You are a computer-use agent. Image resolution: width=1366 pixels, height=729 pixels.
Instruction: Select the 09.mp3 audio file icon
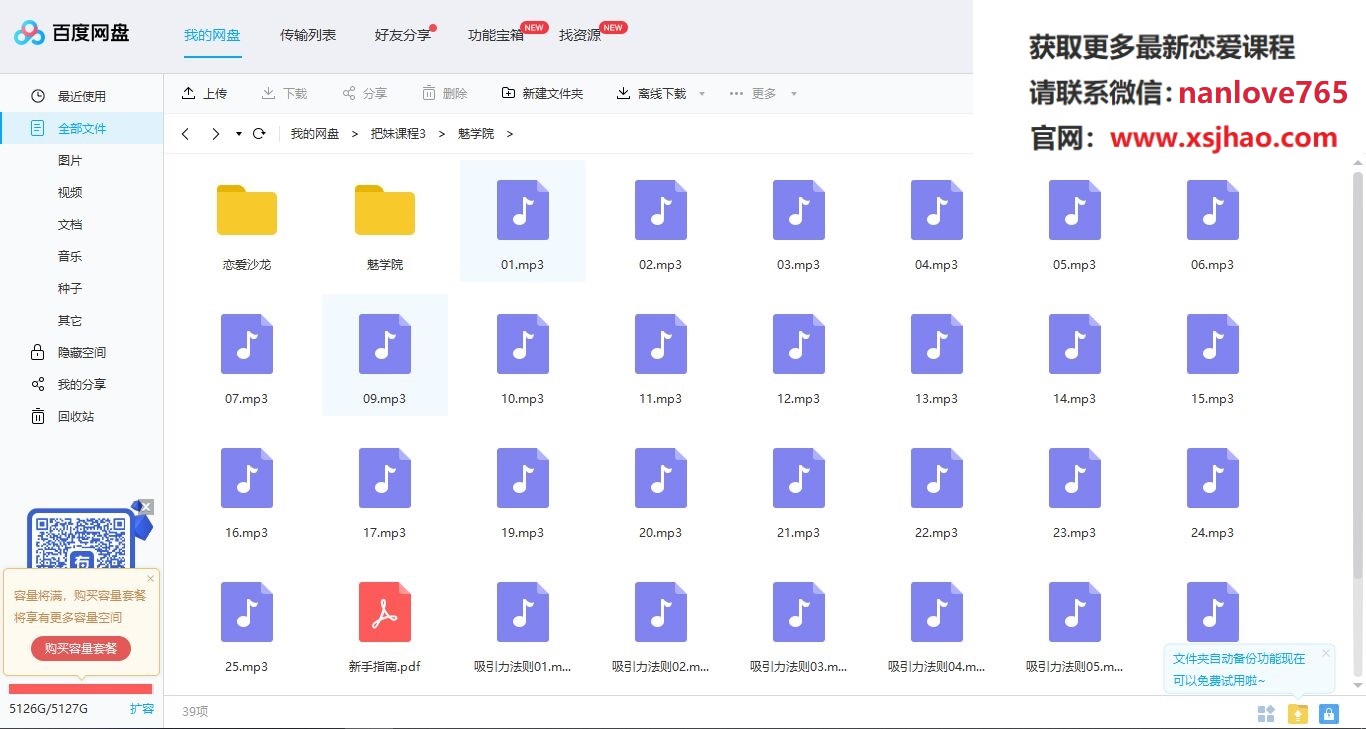click(x=385, y=344)
